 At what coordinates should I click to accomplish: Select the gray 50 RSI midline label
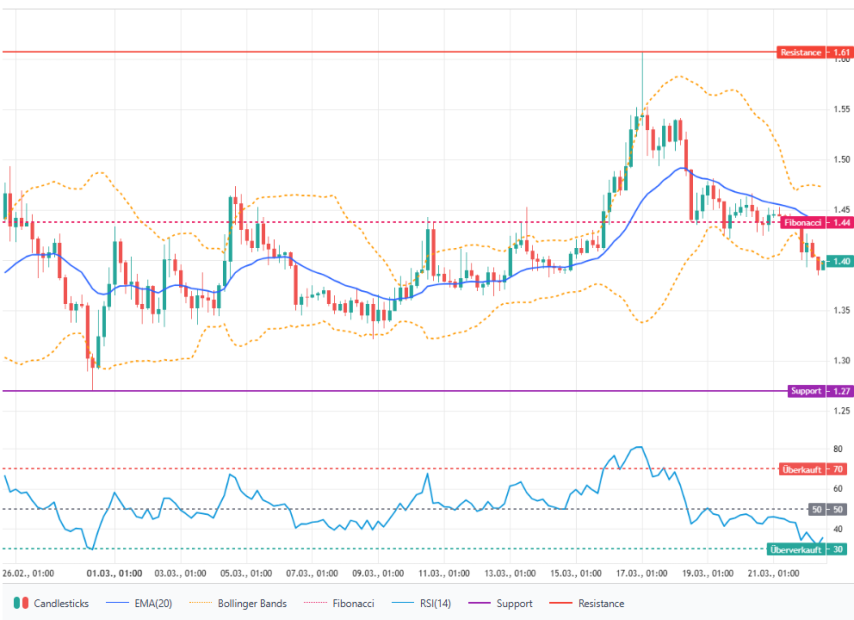coord(817,510)
